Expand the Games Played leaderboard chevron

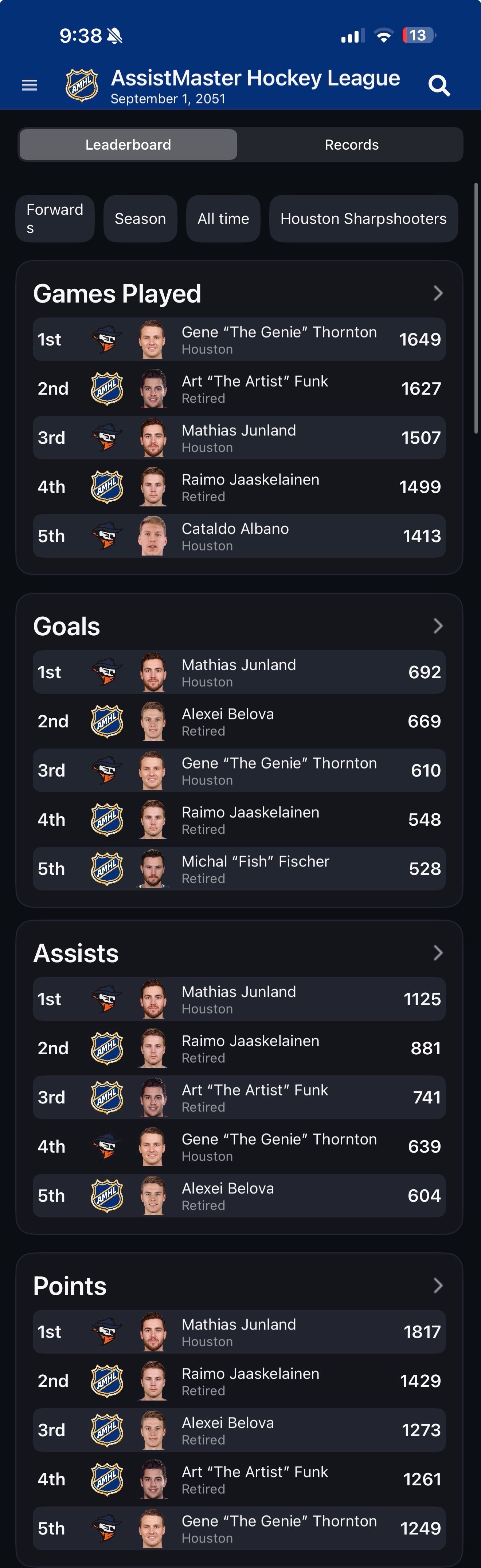point(438,293)
